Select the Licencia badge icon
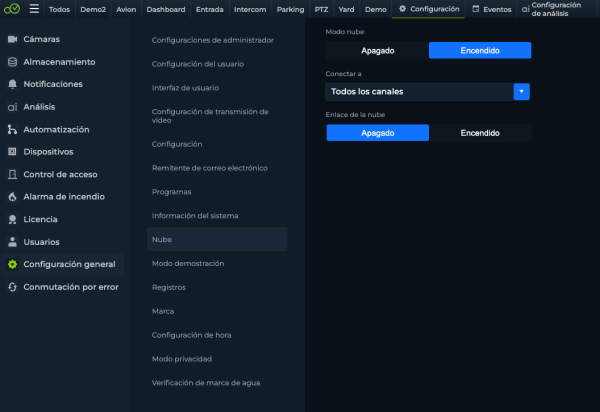This screenshot has height=412, width=600. pos(12,219)
